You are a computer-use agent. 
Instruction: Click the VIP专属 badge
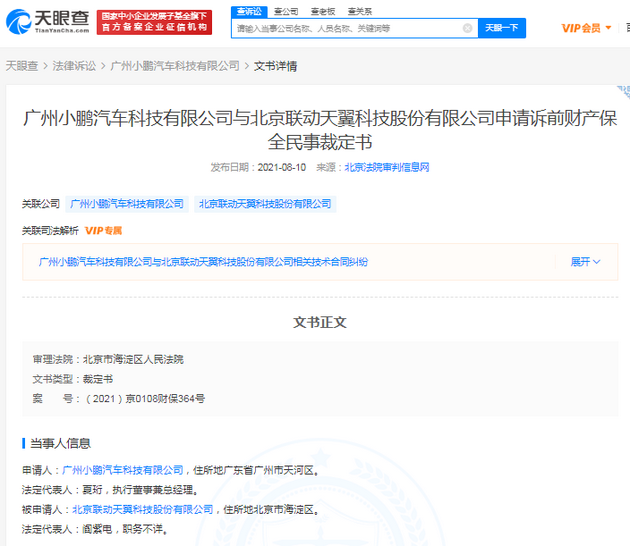click(103, 231)
